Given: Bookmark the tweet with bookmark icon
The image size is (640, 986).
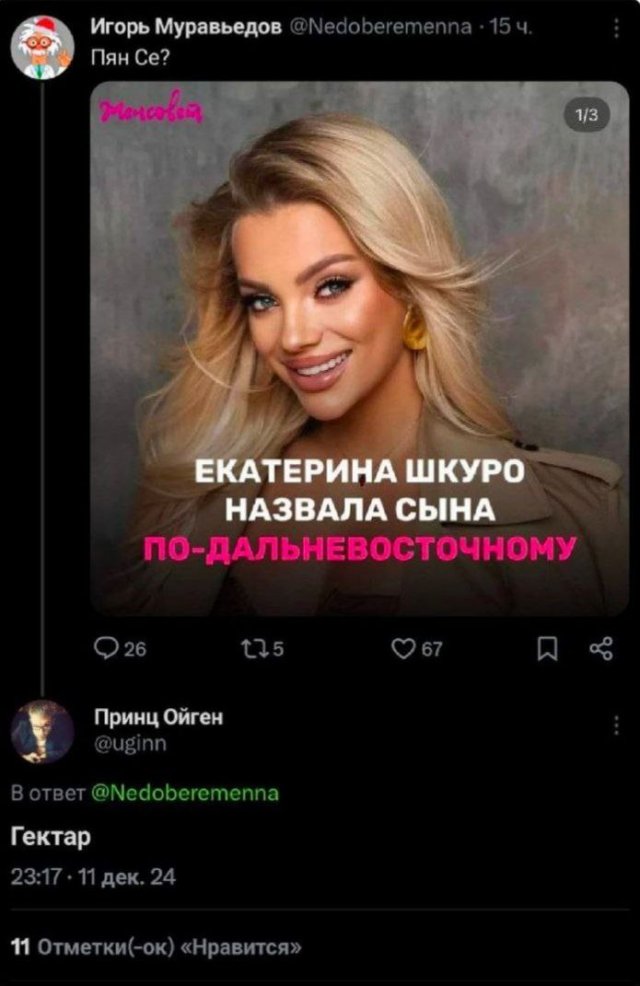Looking at the screenshot, I should (548, 648).
